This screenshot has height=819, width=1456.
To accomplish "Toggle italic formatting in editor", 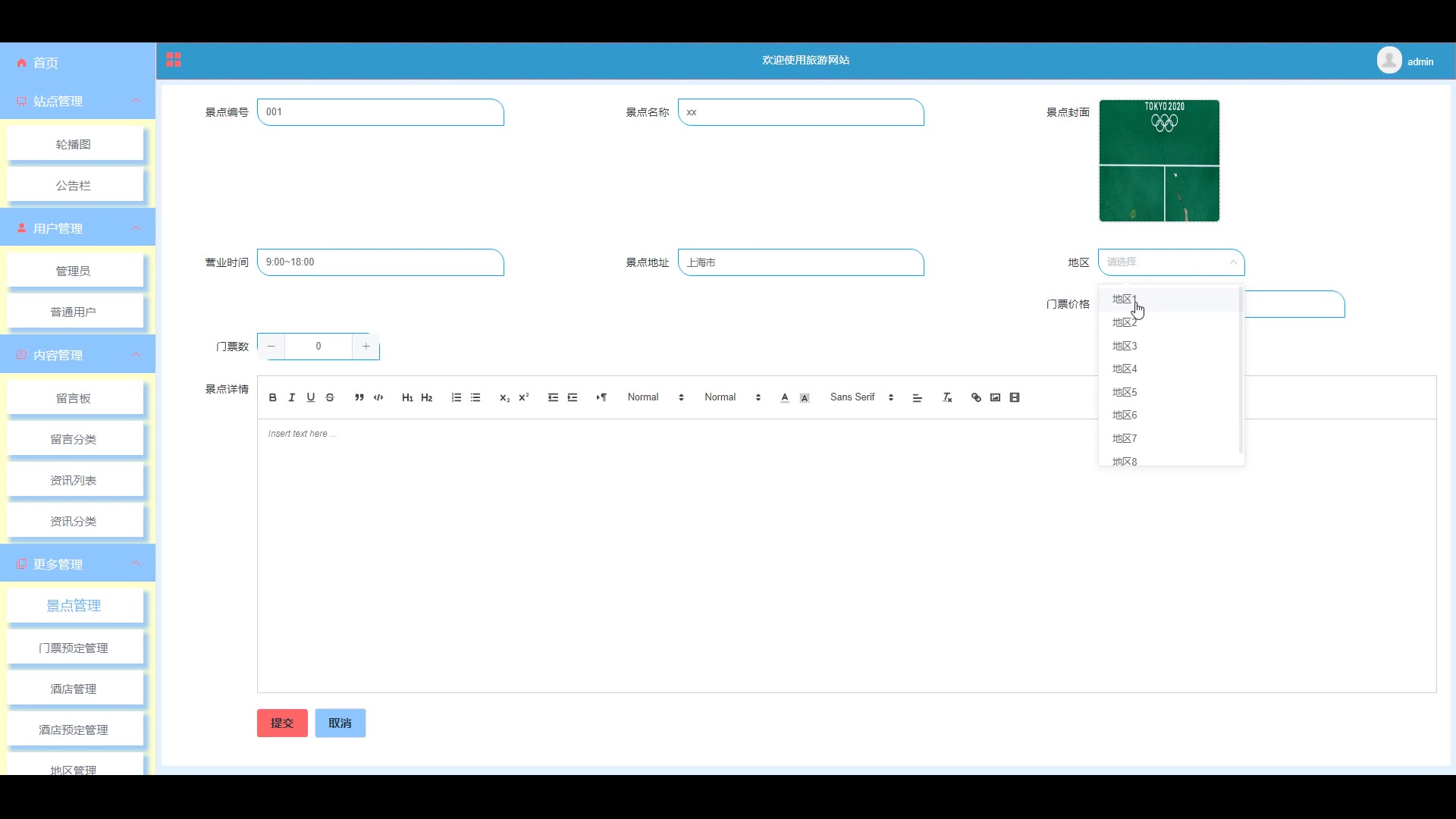I will (x=291, y=397).
